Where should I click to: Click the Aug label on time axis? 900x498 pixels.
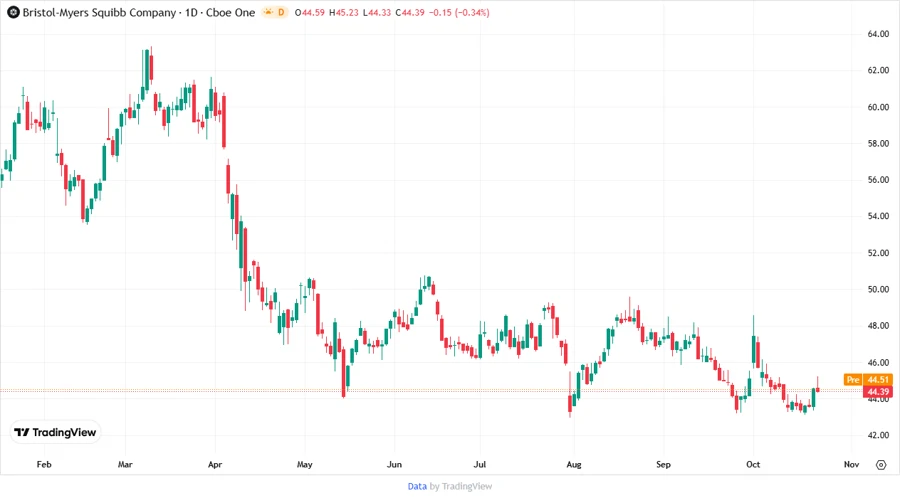tap(574, 464)
